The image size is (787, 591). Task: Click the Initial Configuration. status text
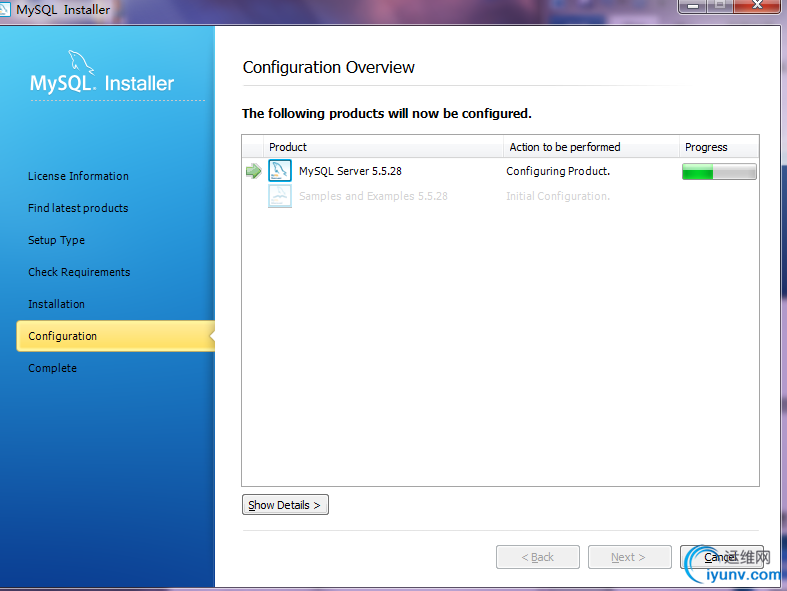point(558,196)
